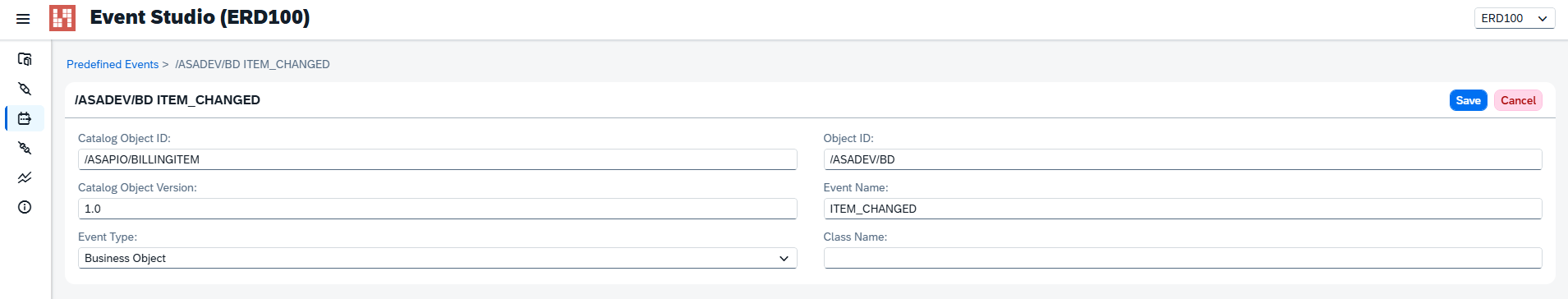Select the highlighted sidebar calendar icon
The image size is (1568, 299).
coord(25,118)
